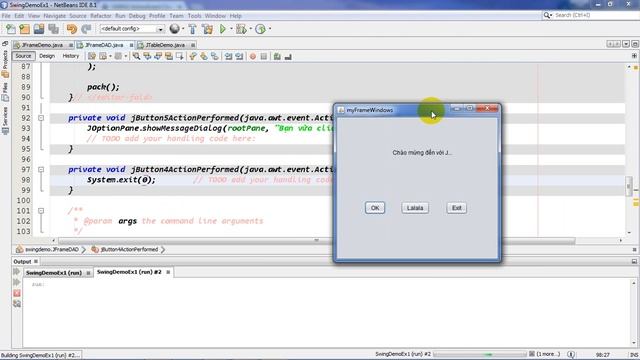Switch to Design view
Image resolution: width=640 pixels, height=360 pixels.
point(47,56)
